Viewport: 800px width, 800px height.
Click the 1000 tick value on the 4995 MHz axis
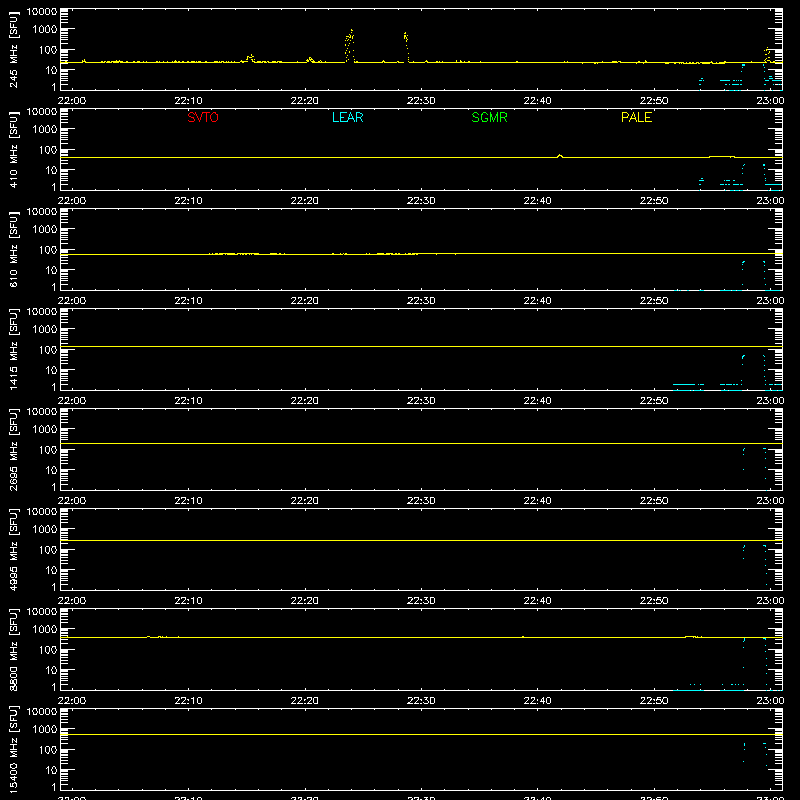tap(45, 530)
